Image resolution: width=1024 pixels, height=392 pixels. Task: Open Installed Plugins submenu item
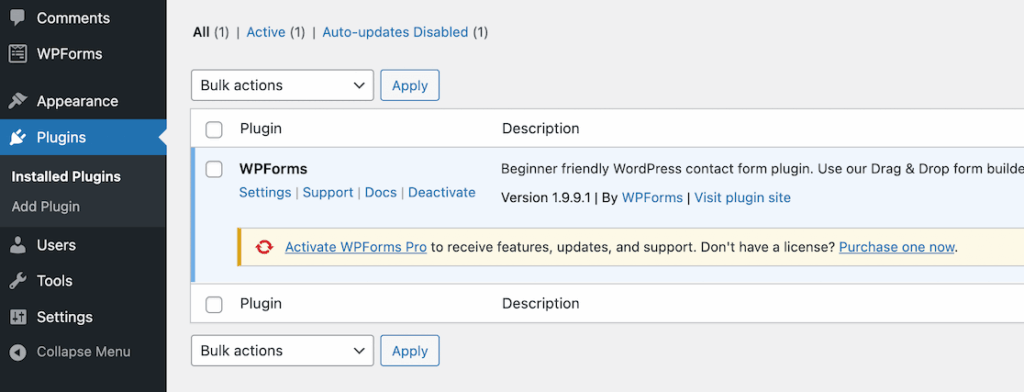tap(66, 177)
